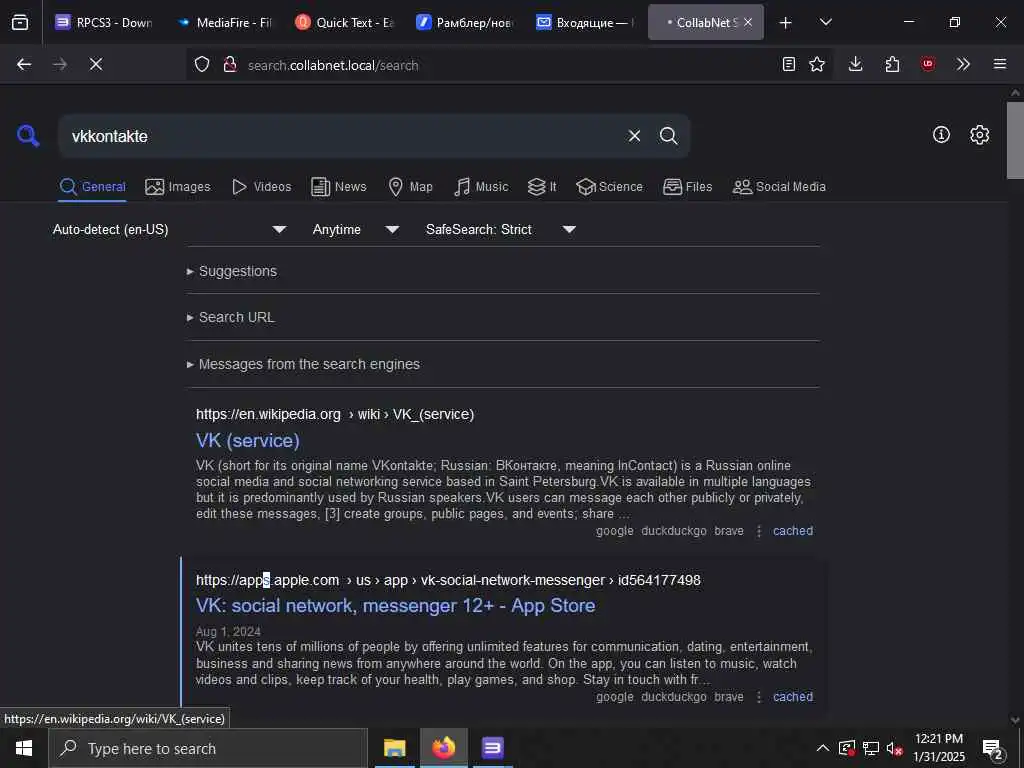Viewport: 1024px width, 768px height.
Task: Open Firefox View tab list icon
Action: pos(20,22)
